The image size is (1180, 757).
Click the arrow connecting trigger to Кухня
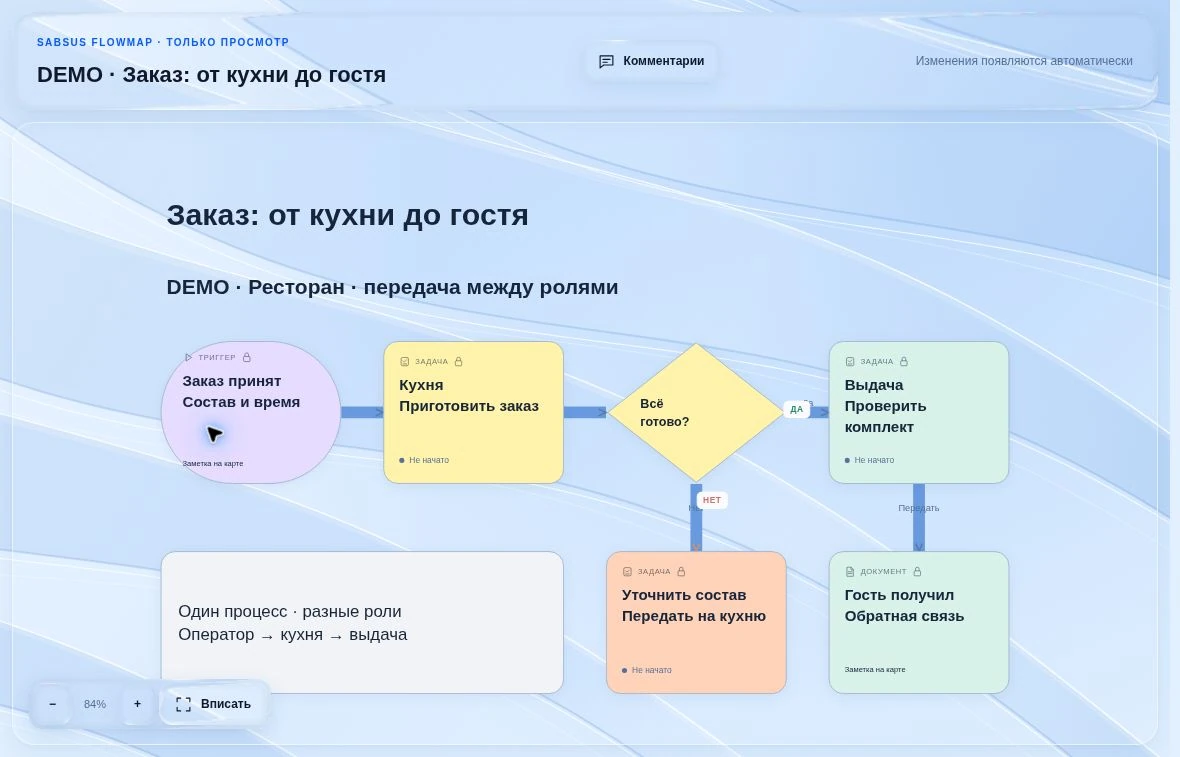[x=362, y=412]
